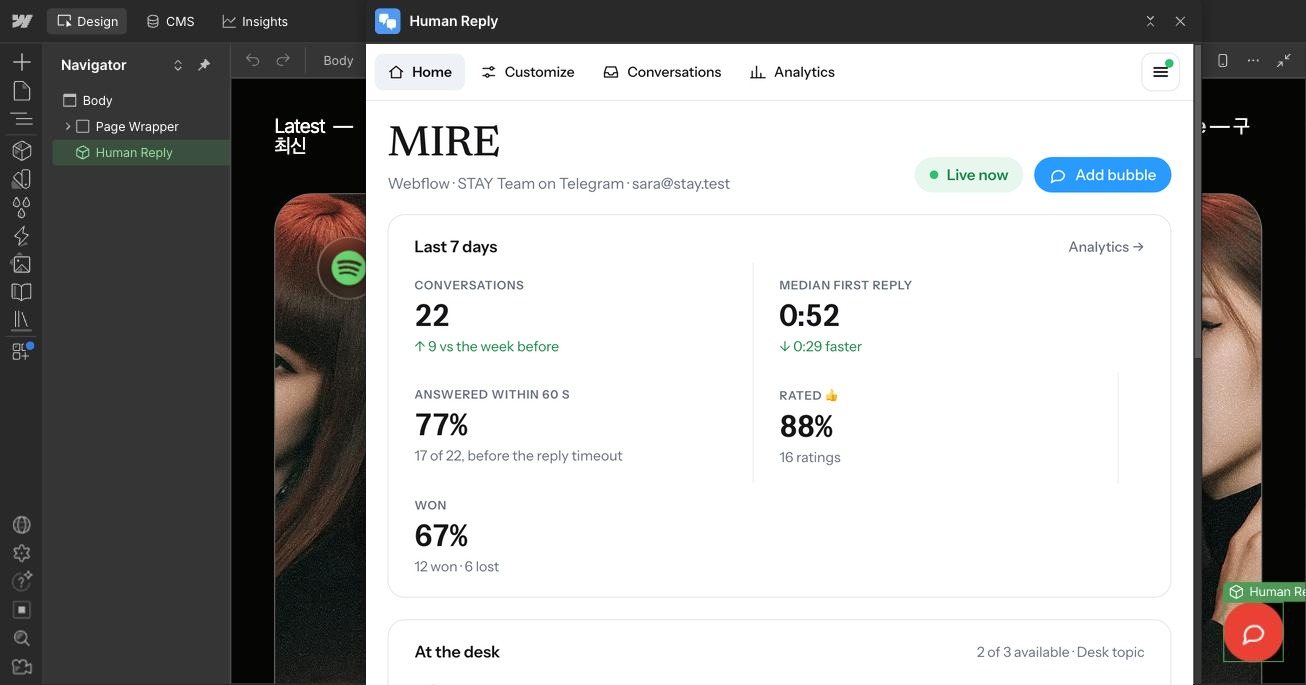Screen dimensions: 1306x685
Task: Click "2 of 3 available · Desk topic"
Action: click(x=1060, y=652)
